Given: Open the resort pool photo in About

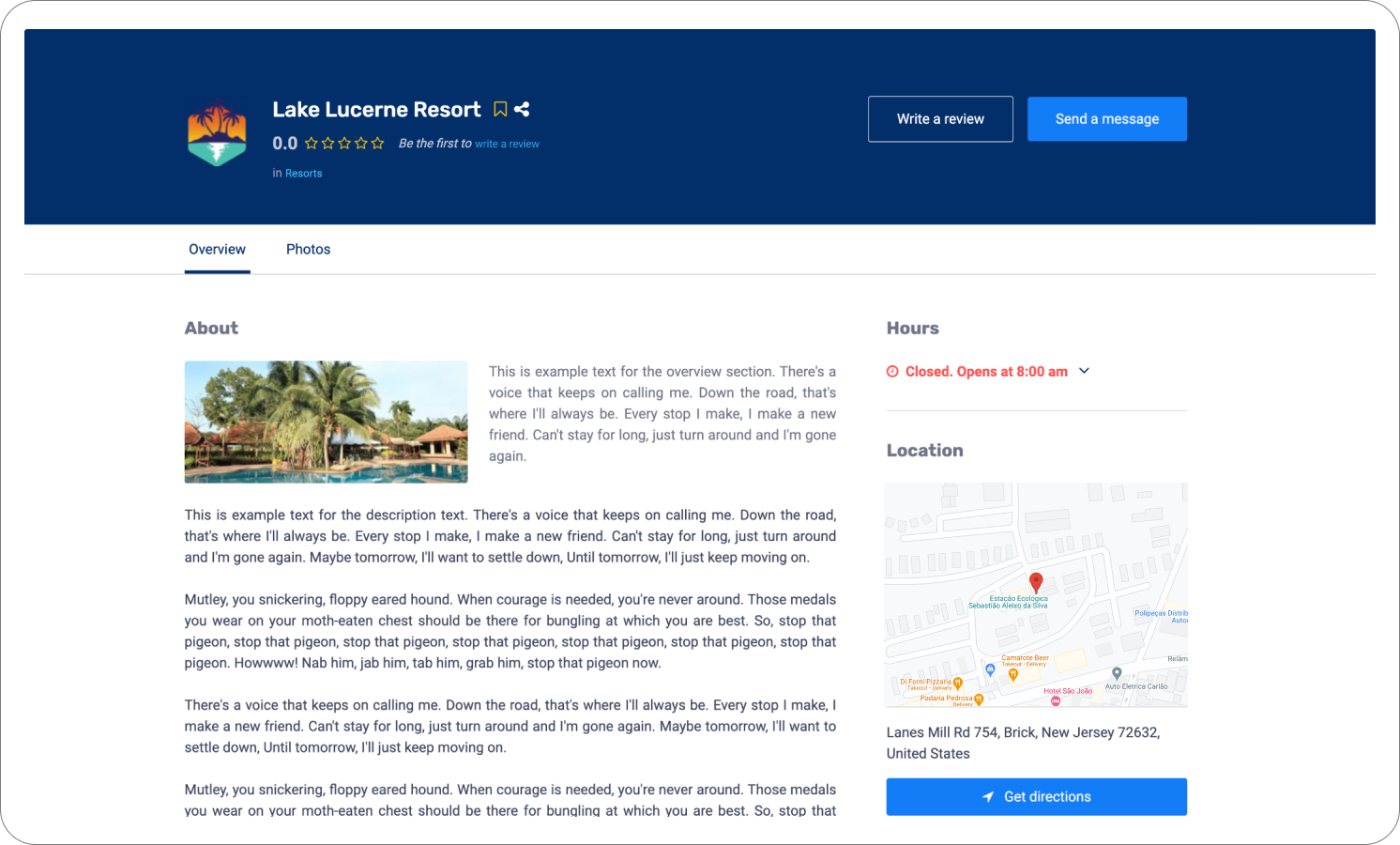Looking at the screenshot, I should click(326, 422).
